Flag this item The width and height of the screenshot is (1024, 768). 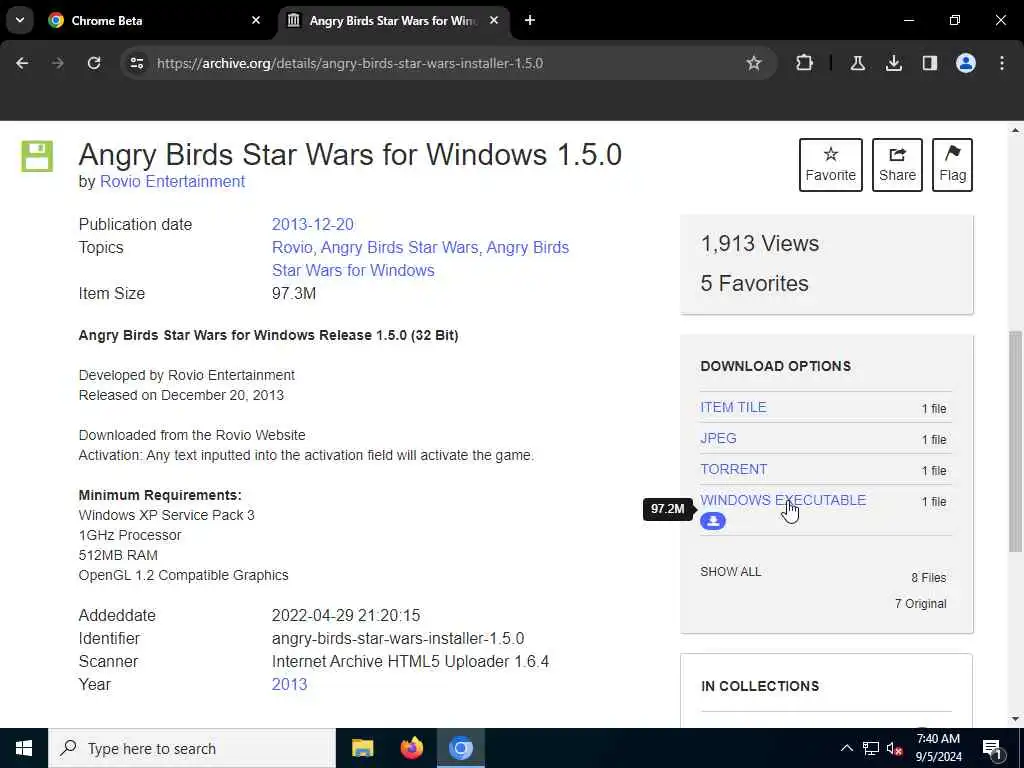952,165
